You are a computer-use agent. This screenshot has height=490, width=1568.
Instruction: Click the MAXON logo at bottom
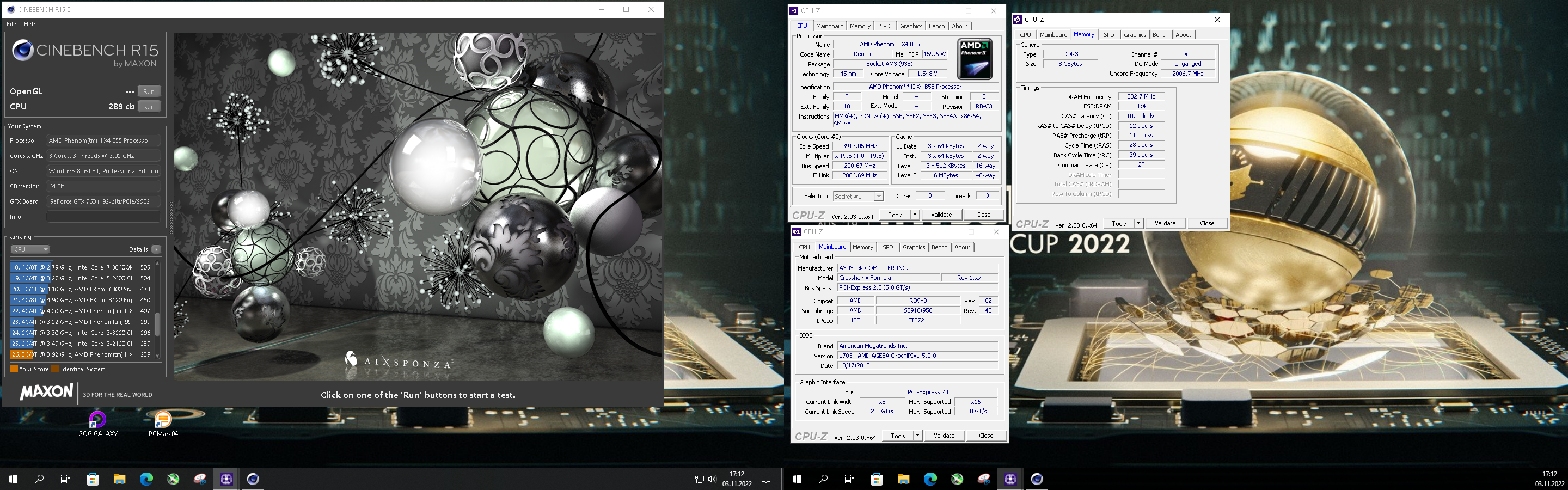coord(46,392)
